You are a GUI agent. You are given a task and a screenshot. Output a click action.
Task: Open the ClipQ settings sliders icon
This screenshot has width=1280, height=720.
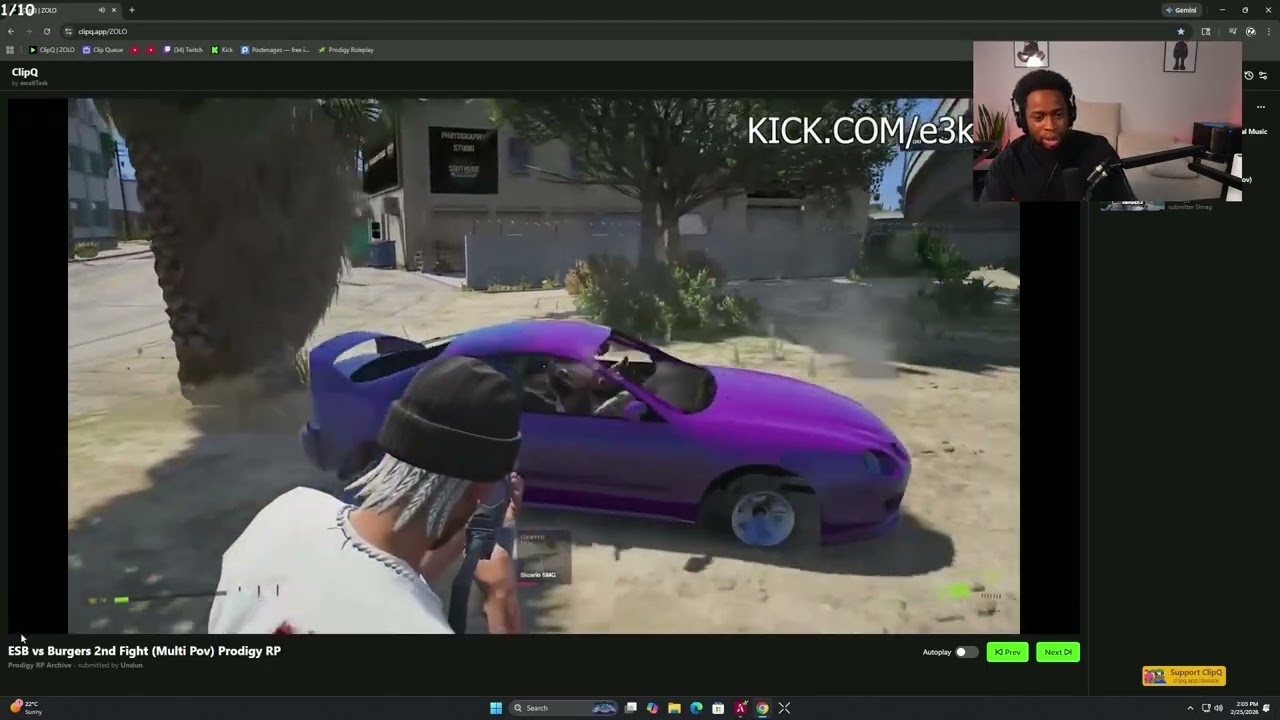[1263, 76]
